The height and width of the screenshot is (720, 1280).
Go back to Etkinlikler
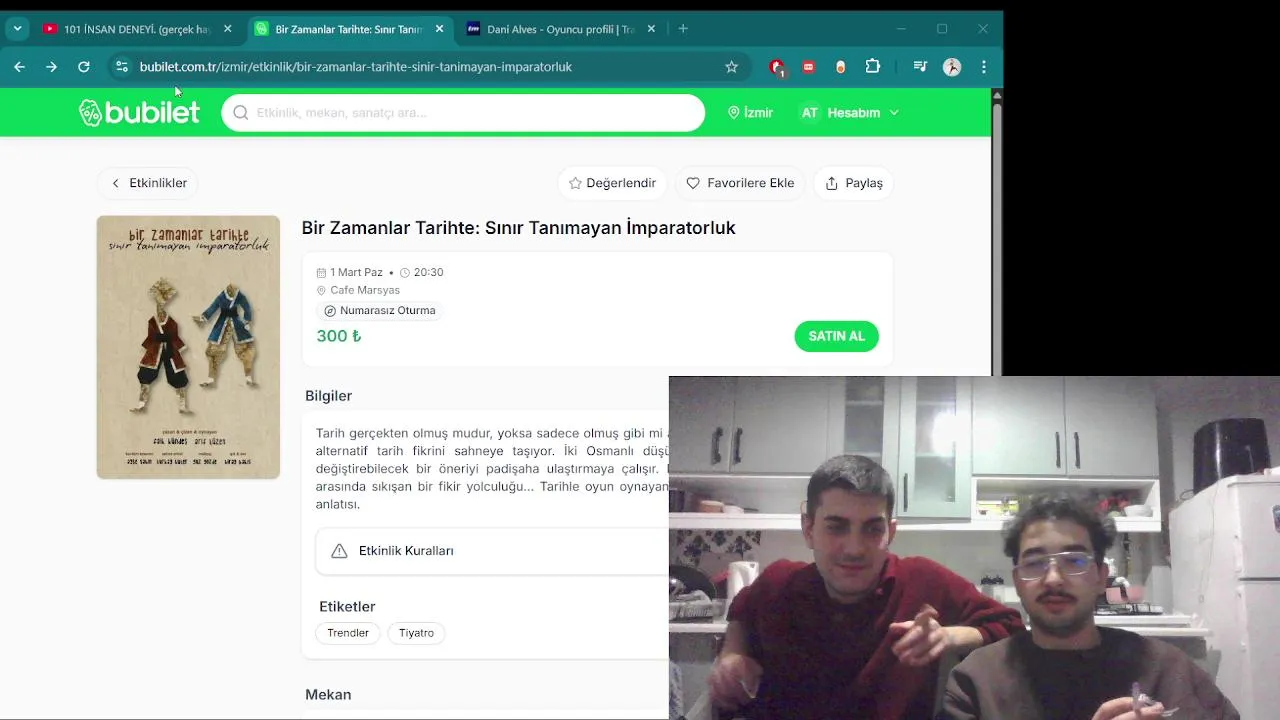pyautogui.click(x=148, y=183)
